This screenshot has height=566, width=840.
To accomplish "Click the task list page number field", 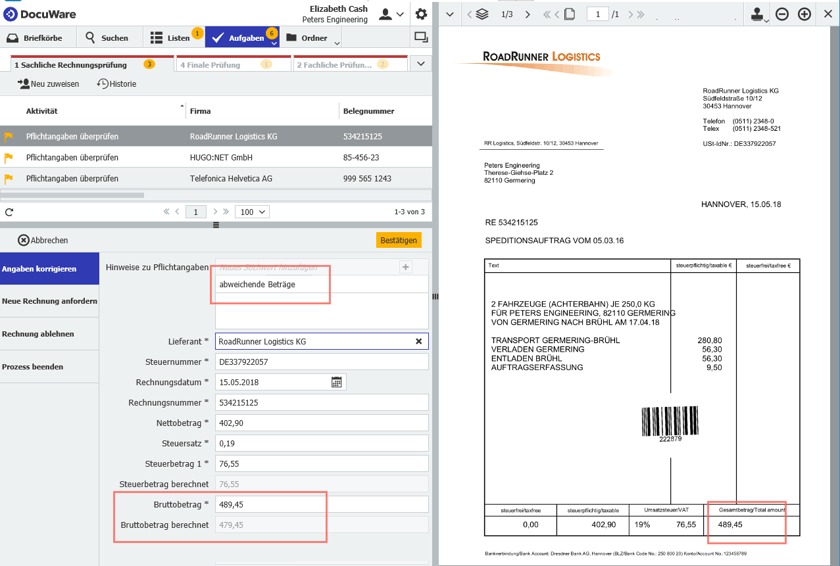I will tap(196, 212).
